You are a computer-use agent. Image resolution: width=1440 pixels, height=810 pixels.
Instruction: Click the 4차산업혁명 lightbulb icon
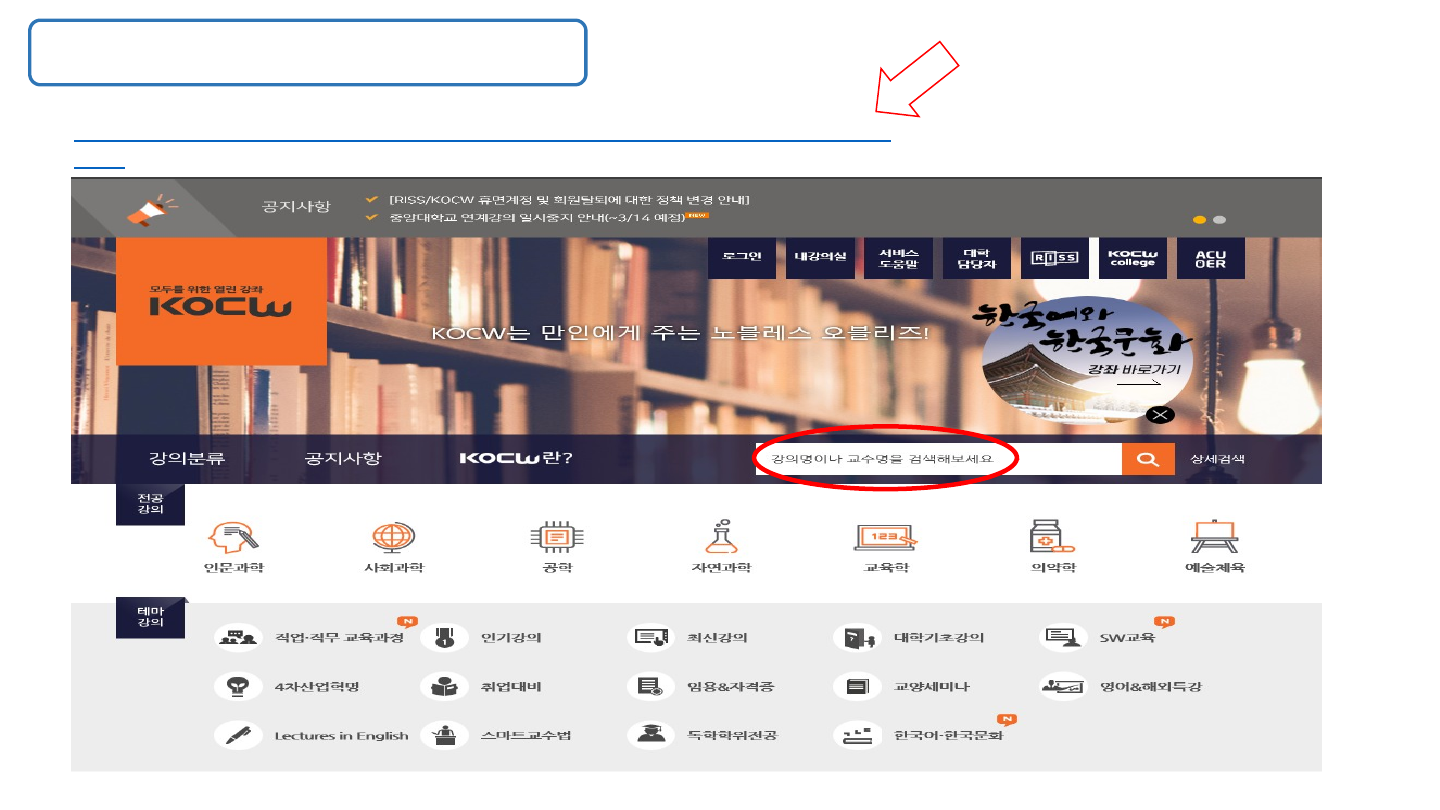[238, 686]
